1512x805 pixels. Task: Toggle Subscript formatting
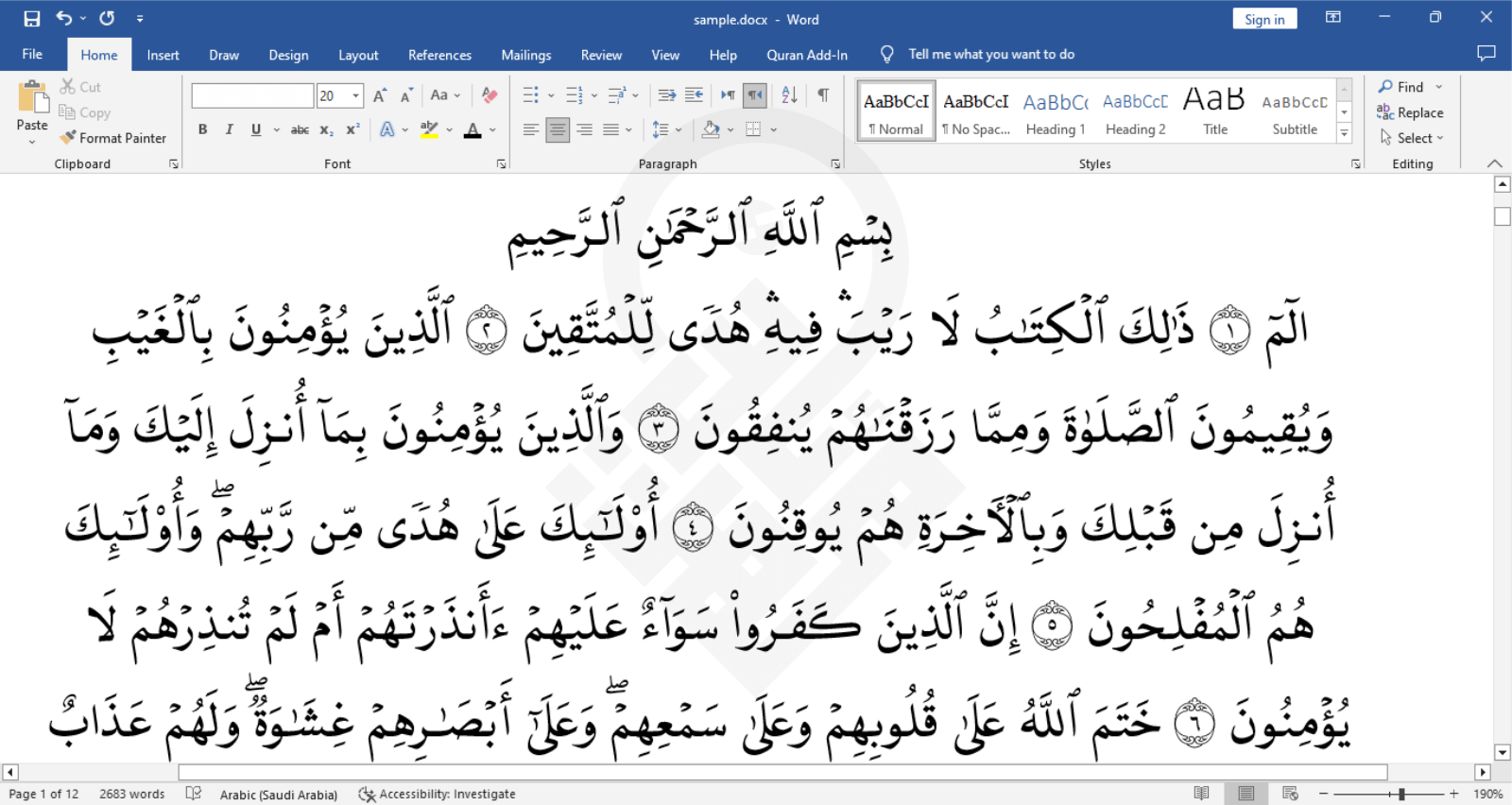pos(326,129)
